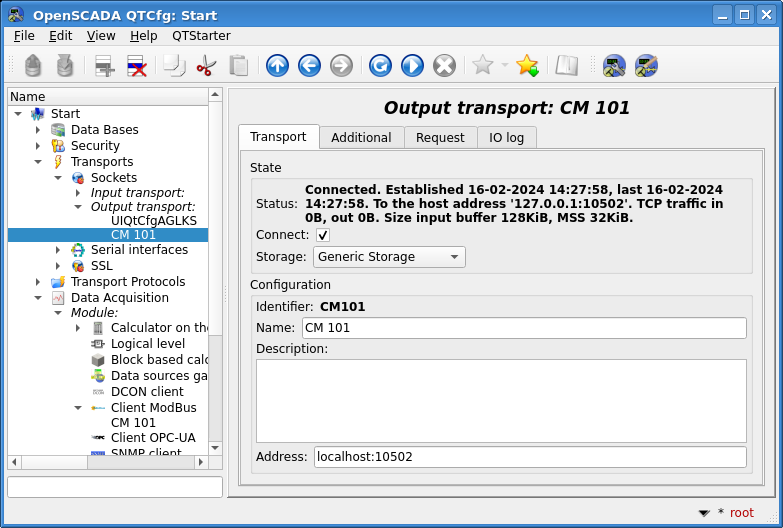Expand the Serial interfaces node
This screenshot has height=528, width=783.
click(x=58, y=250)
